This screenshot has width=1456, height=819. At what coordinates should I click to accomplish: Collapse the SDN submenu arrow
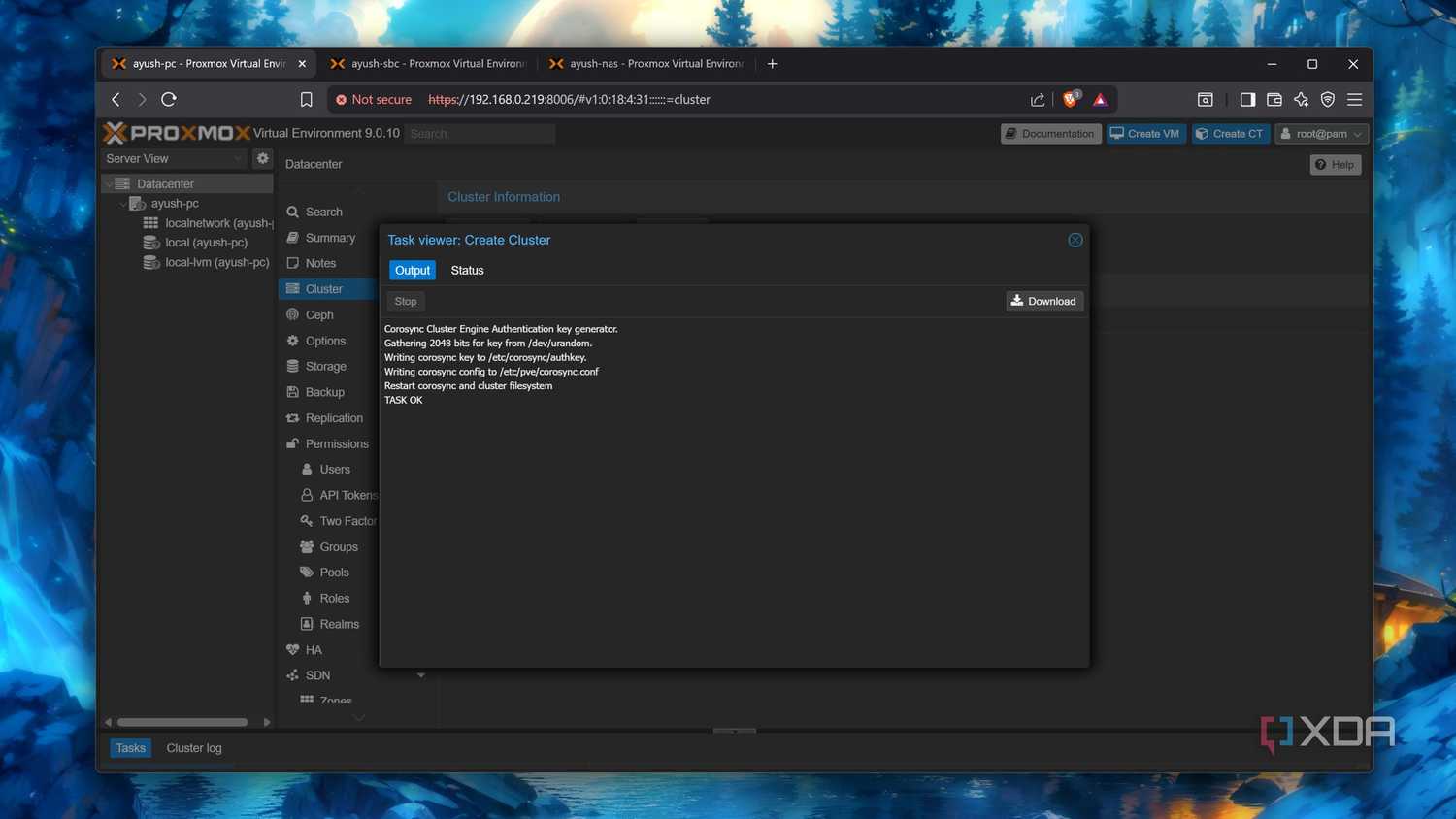[x=421, y=675]
